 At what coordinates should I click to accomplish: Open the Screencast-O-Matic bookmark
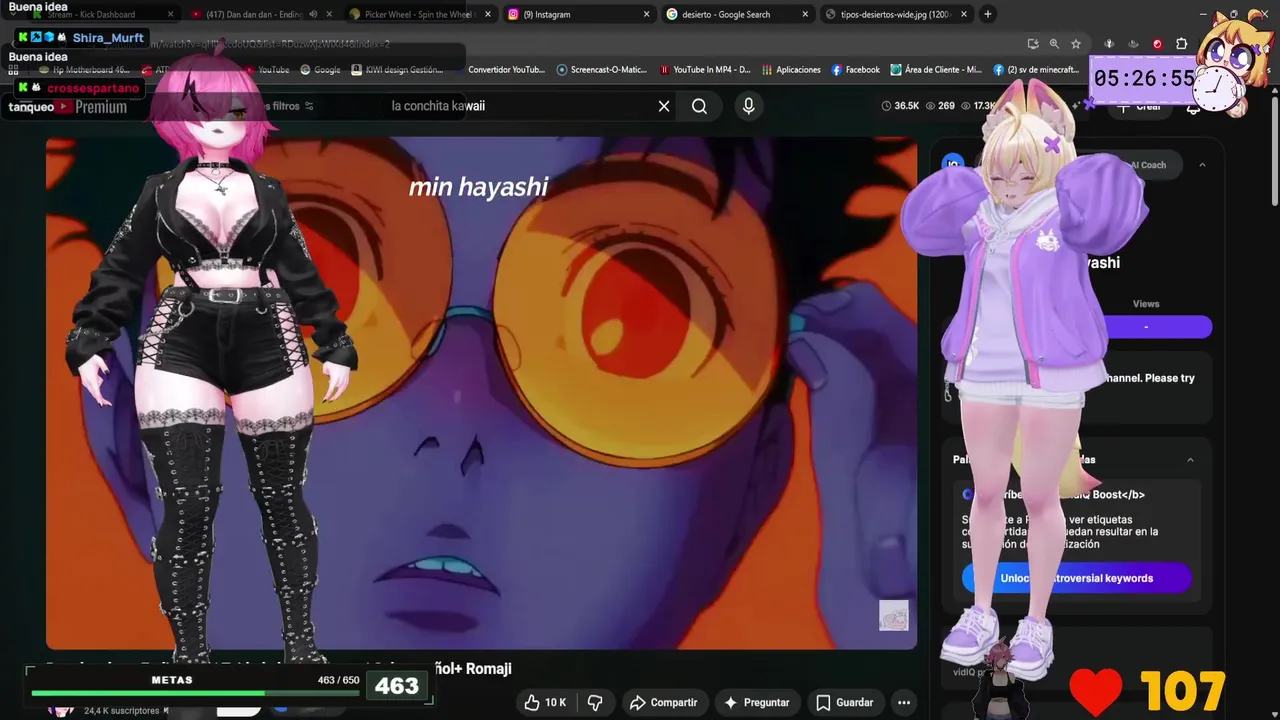[602, 70]
